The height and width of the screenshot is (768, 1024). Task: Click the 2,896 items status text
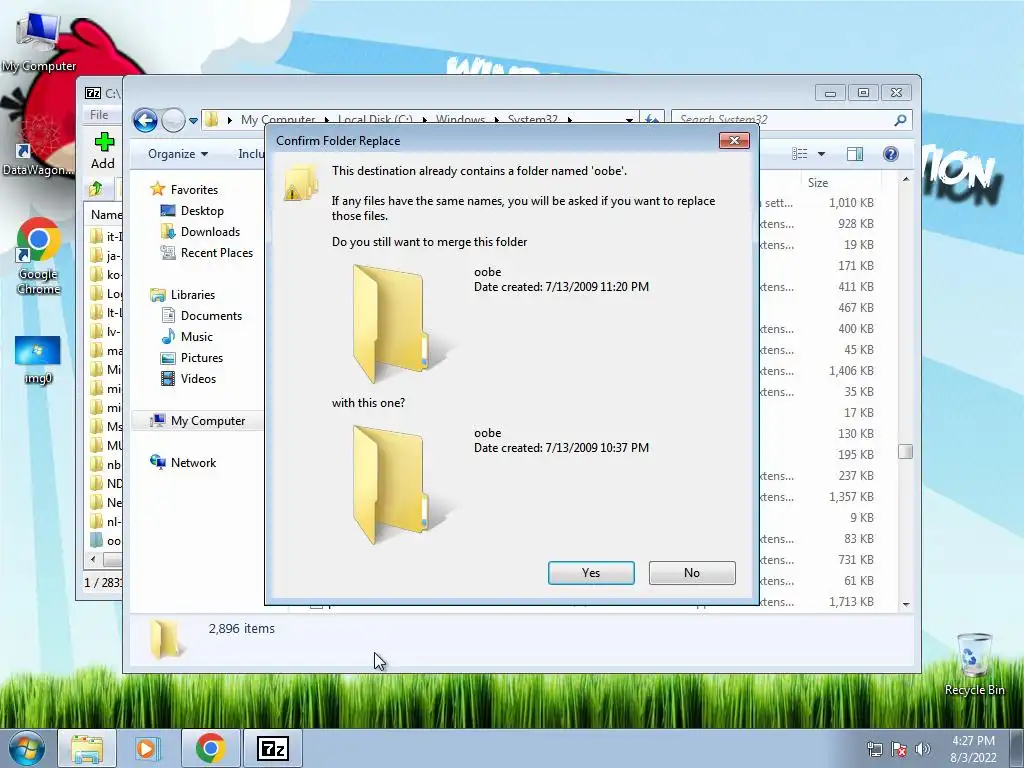coord(242,629)
